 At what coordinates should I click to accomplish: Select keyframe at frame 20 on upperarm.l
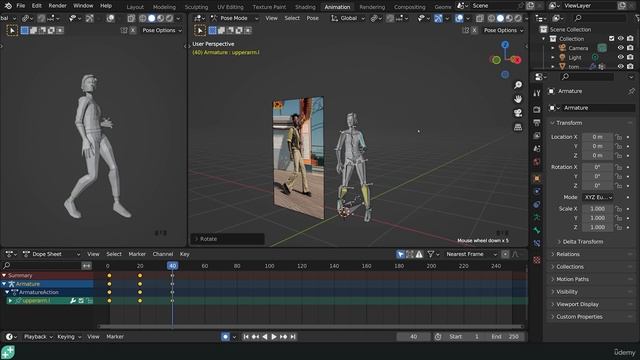pyautogui.click(x=140, y=301)
